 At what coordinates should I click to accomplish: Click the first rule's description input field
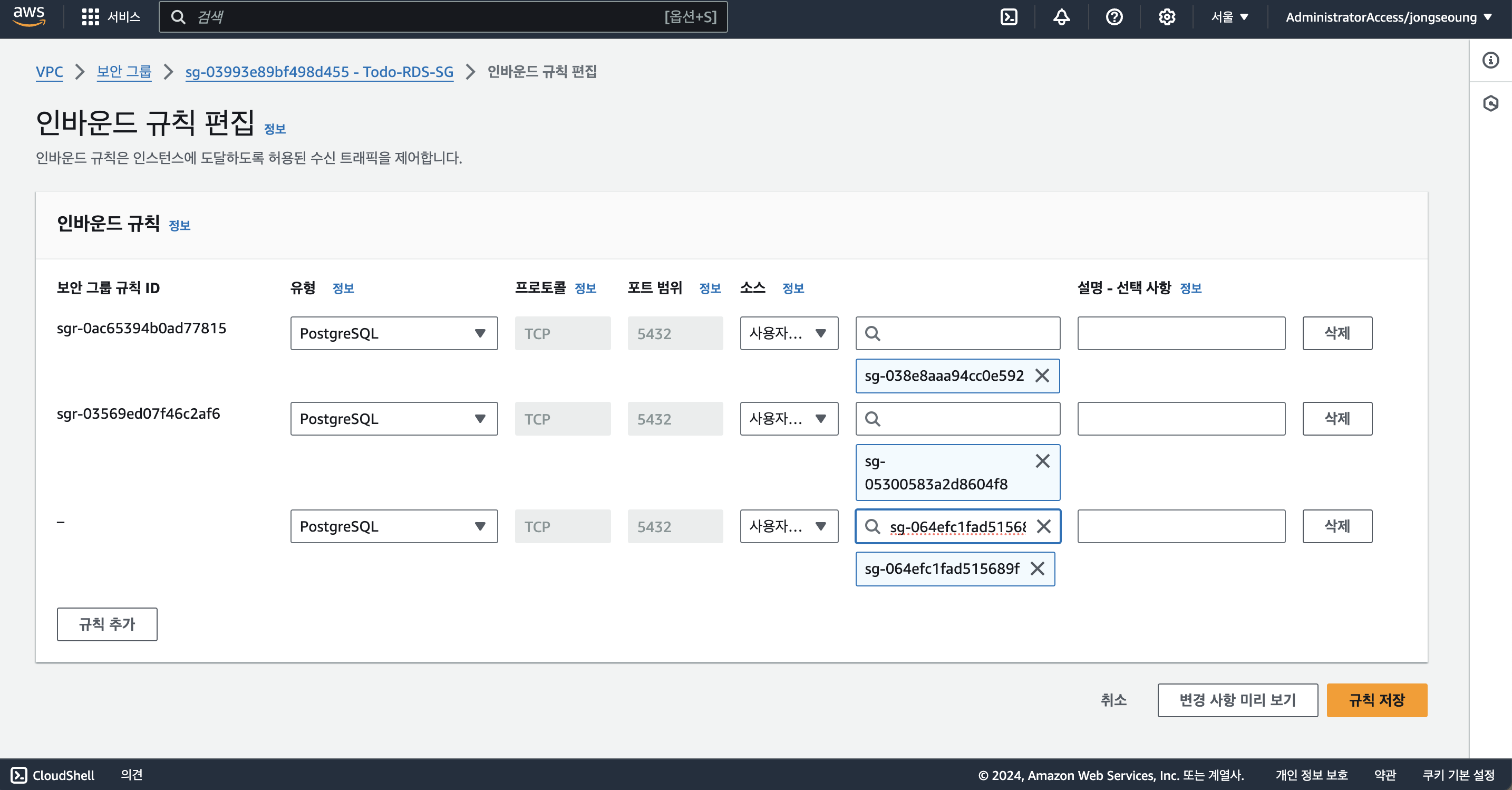pyautogui.click(x=1181, y=334)
